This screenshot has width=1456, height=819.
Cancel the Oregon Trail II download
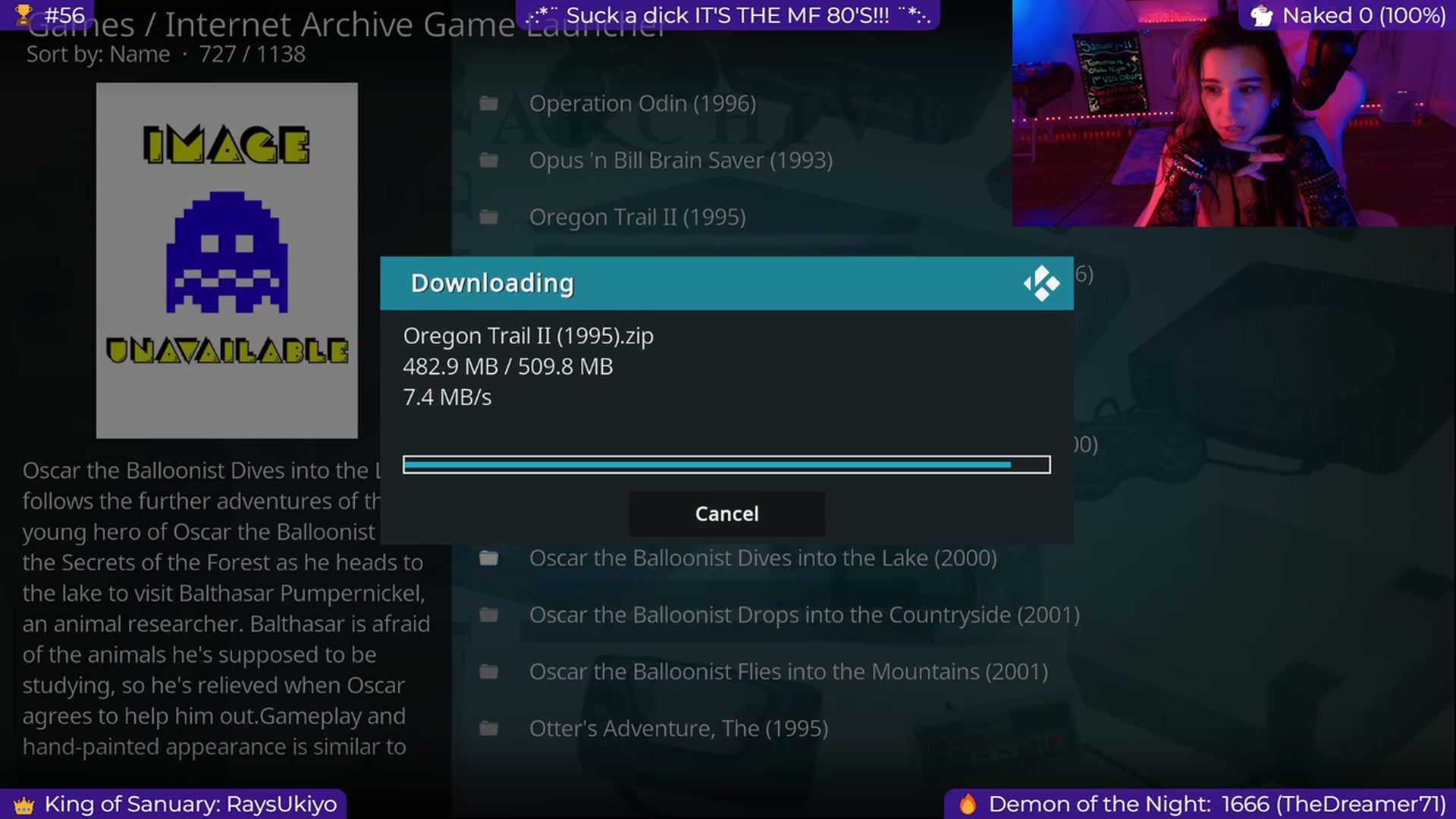726,513
